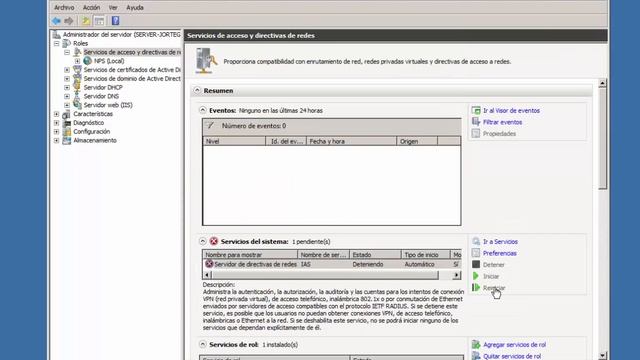The image size is (640, 360).
Task: Click the Configuración node icon
Action: 67,131
